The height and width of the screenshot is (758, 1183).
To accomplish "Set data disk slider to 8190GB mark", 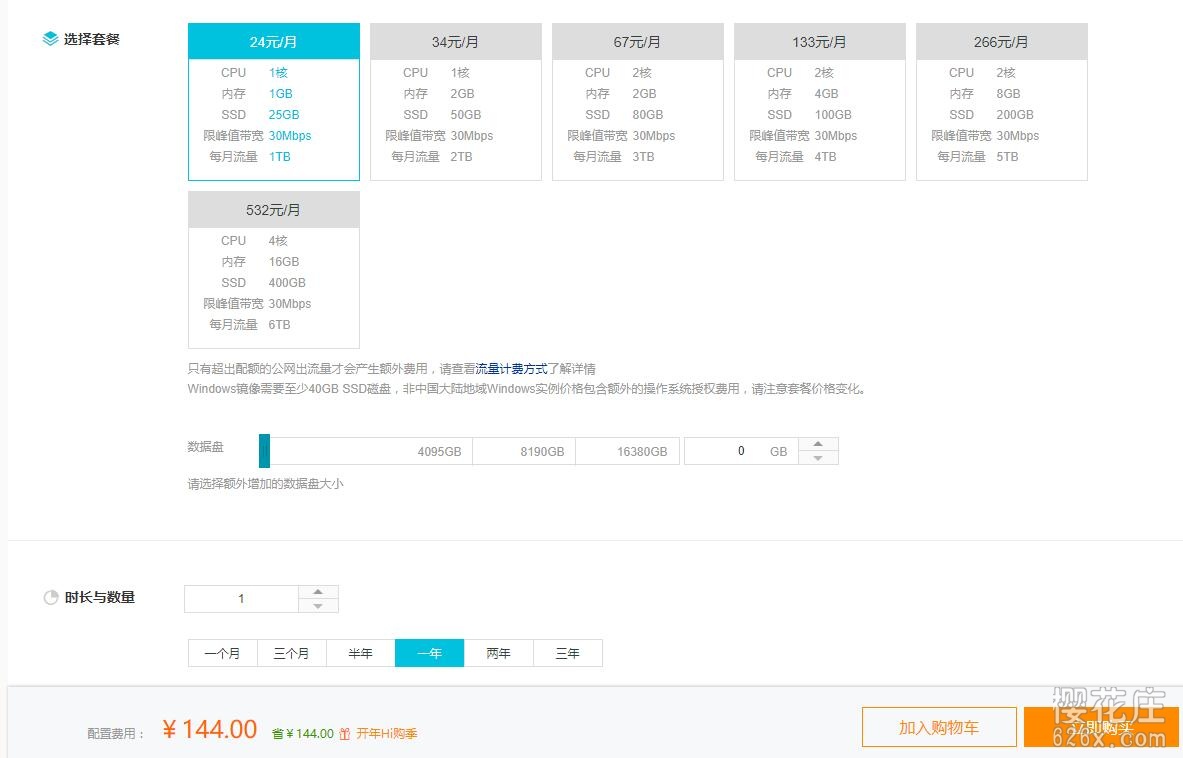I will (542, 452).
